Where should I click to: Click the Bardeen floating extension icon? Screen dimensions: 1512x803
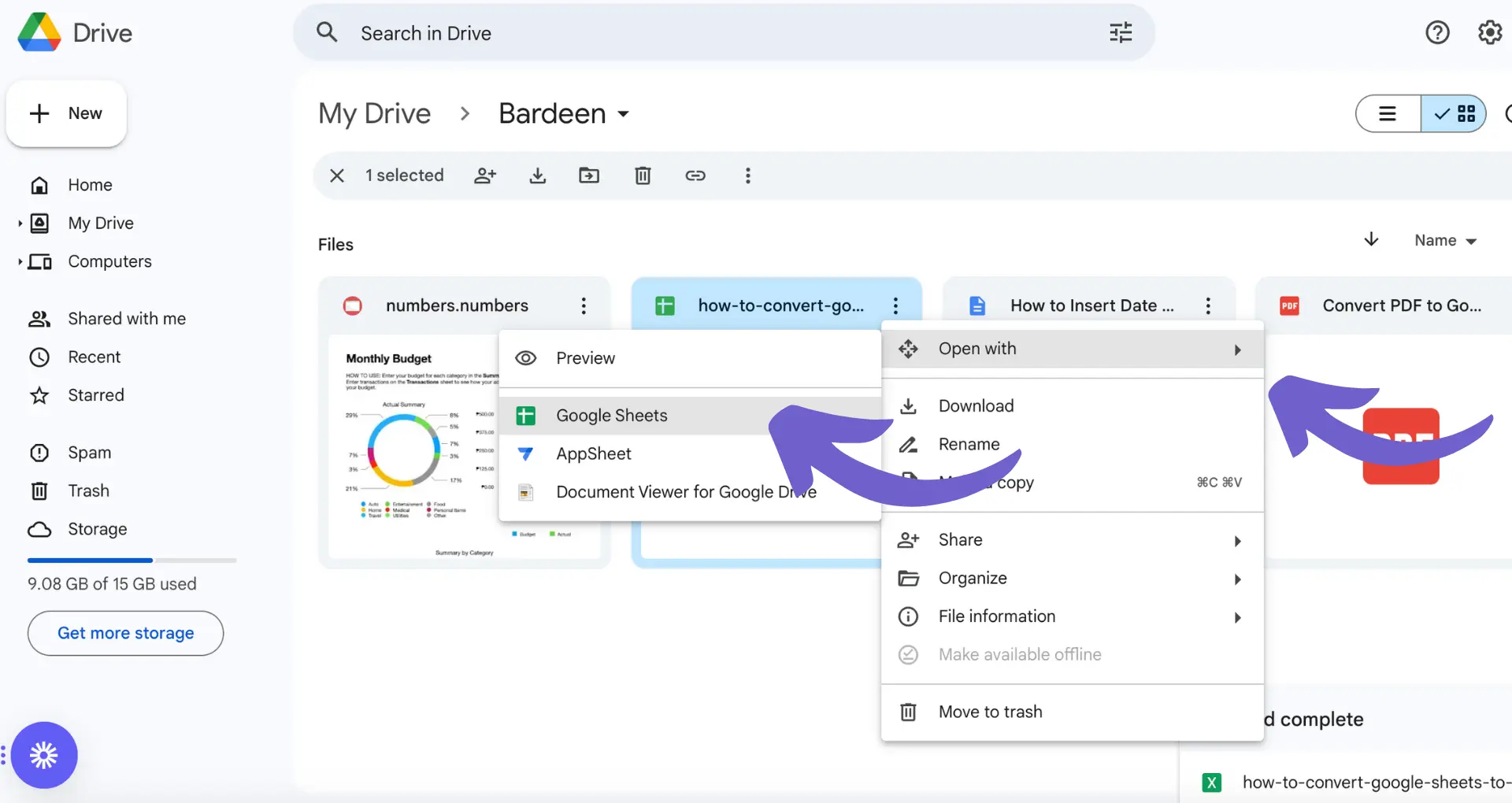point(44,755)
